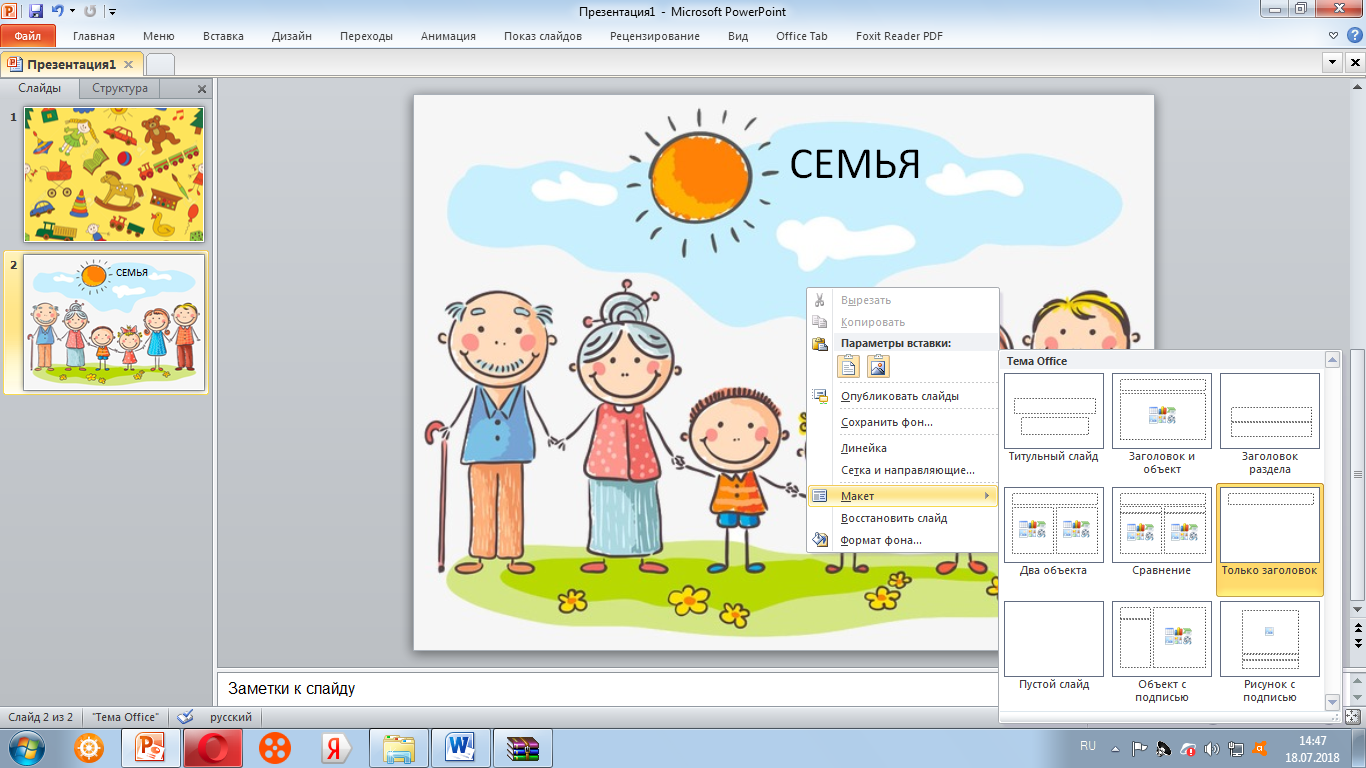Select the Пустой слайд layout
1366x768 pixels.
[x=1053, y=640]
